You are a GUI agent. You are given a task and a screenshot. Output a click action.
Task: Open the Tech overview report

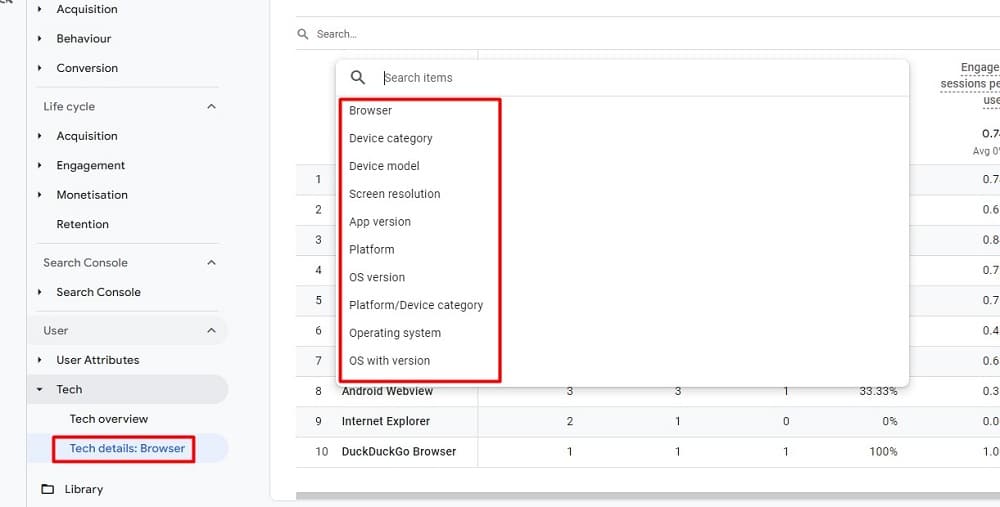(x=108, y=419)
